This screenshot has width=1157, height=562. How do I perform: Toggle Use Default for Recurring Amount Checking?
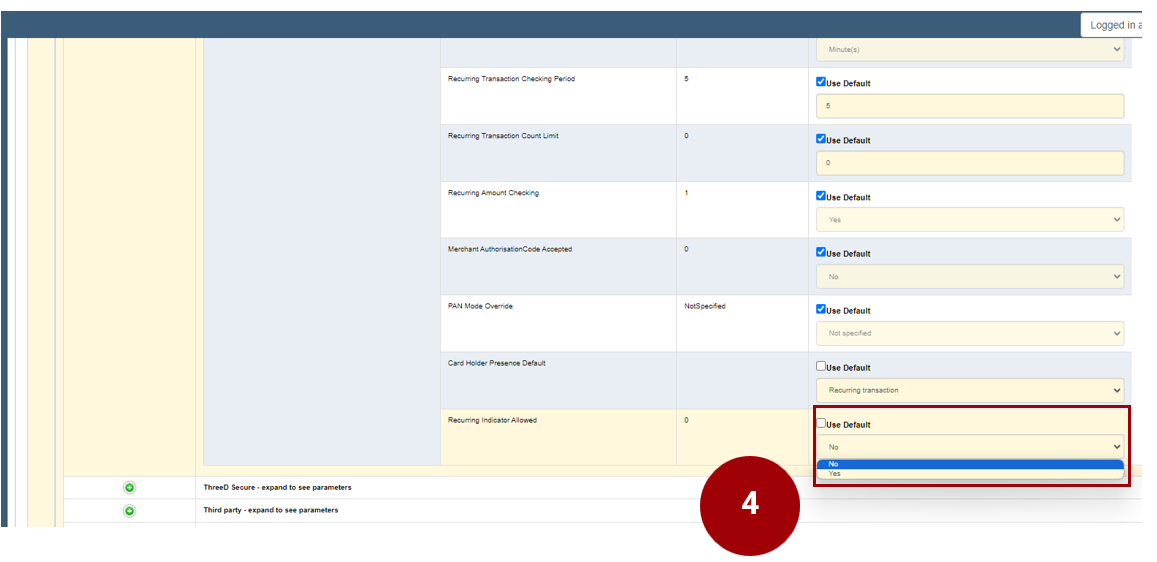pyautogui.click(x=821, y=196)
